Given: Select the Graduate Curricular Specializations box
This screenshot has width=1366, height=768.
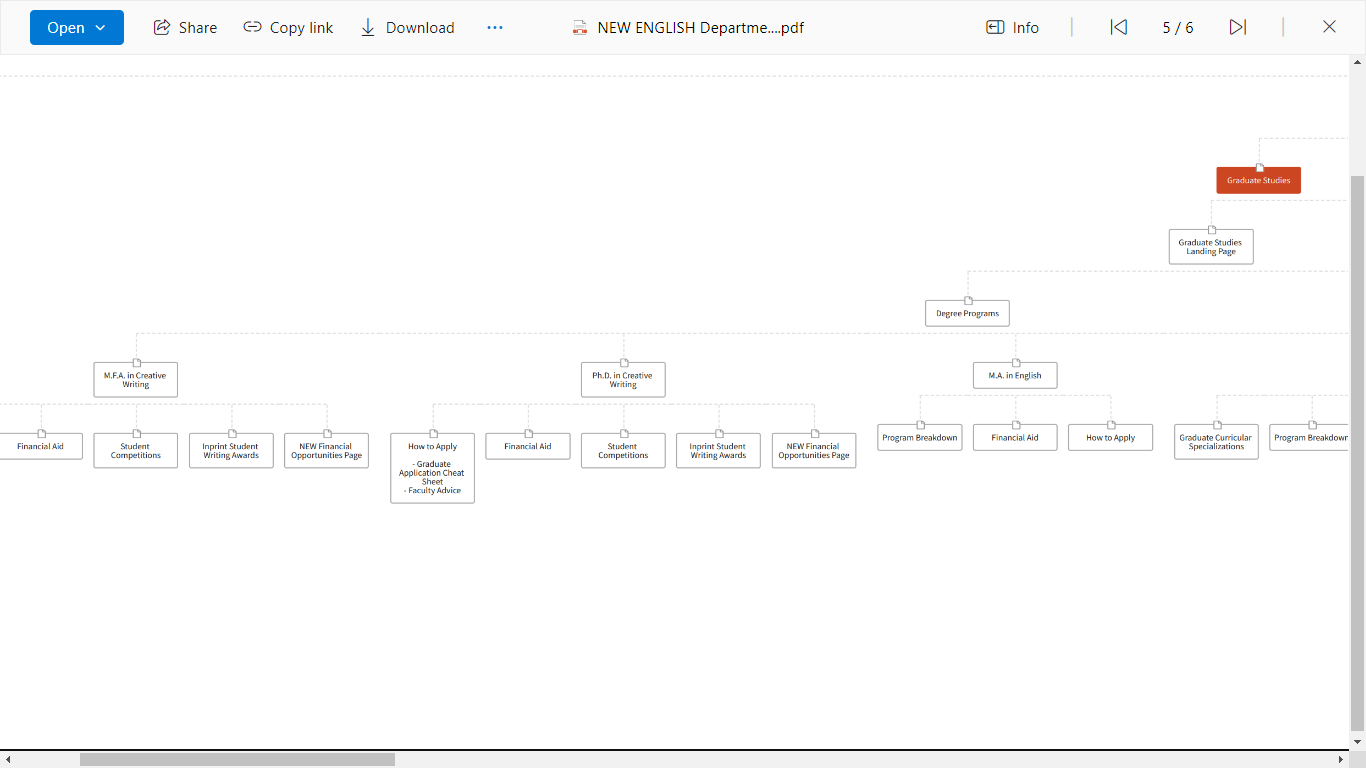Looking at the screenshot, I should click(1216, 442).
